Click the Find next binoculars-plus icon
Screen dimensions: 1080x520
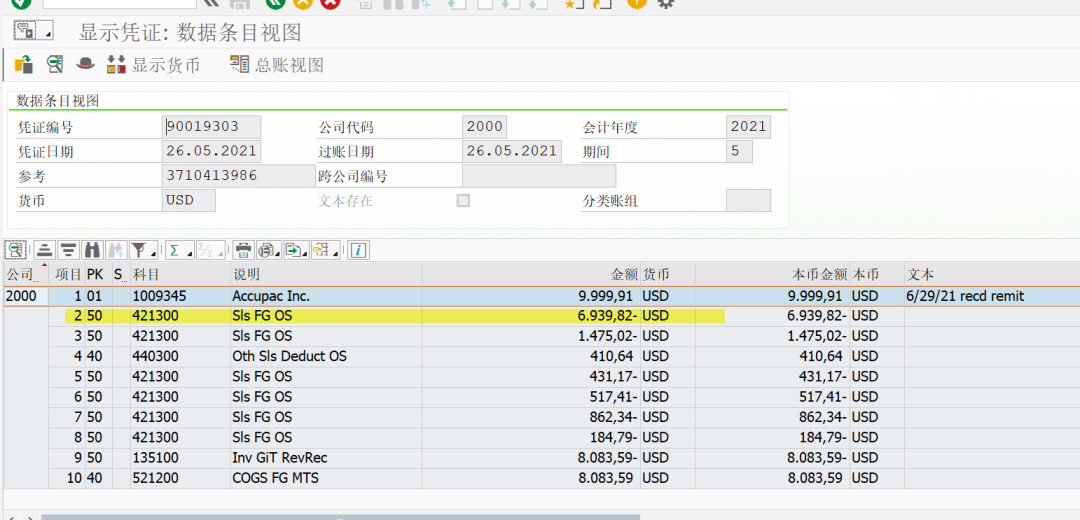tap(115, 249)
